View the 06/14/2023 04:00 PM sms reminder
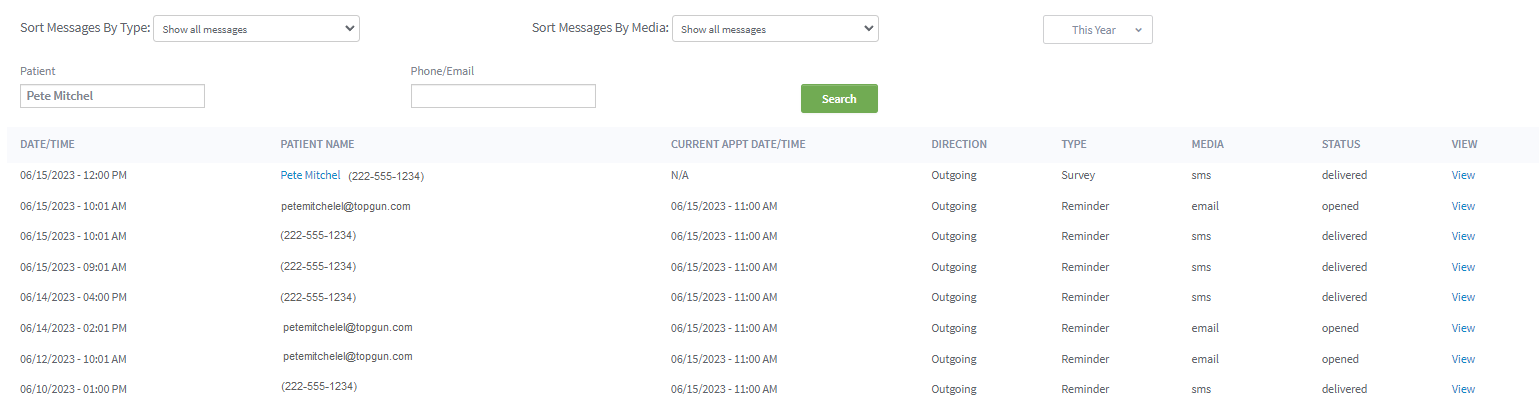 click(x=1463, y=297)
